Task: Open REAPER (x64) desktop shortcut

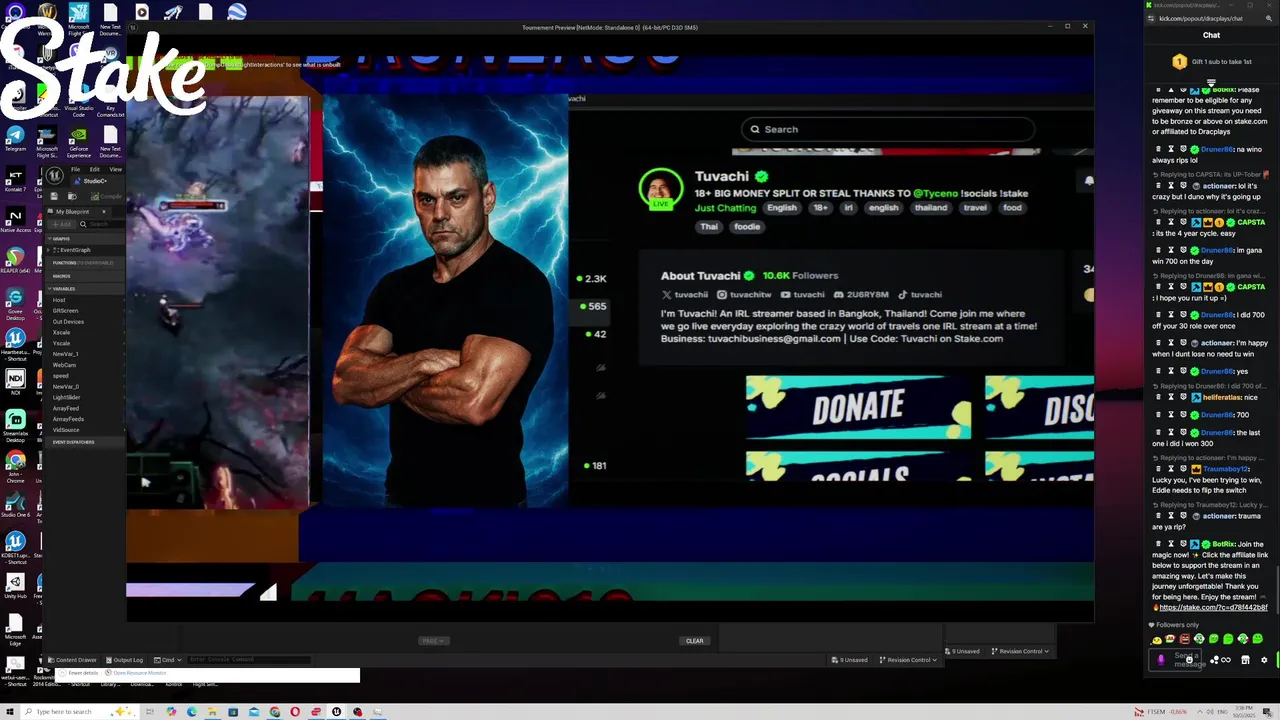Action: pos(15,258)
